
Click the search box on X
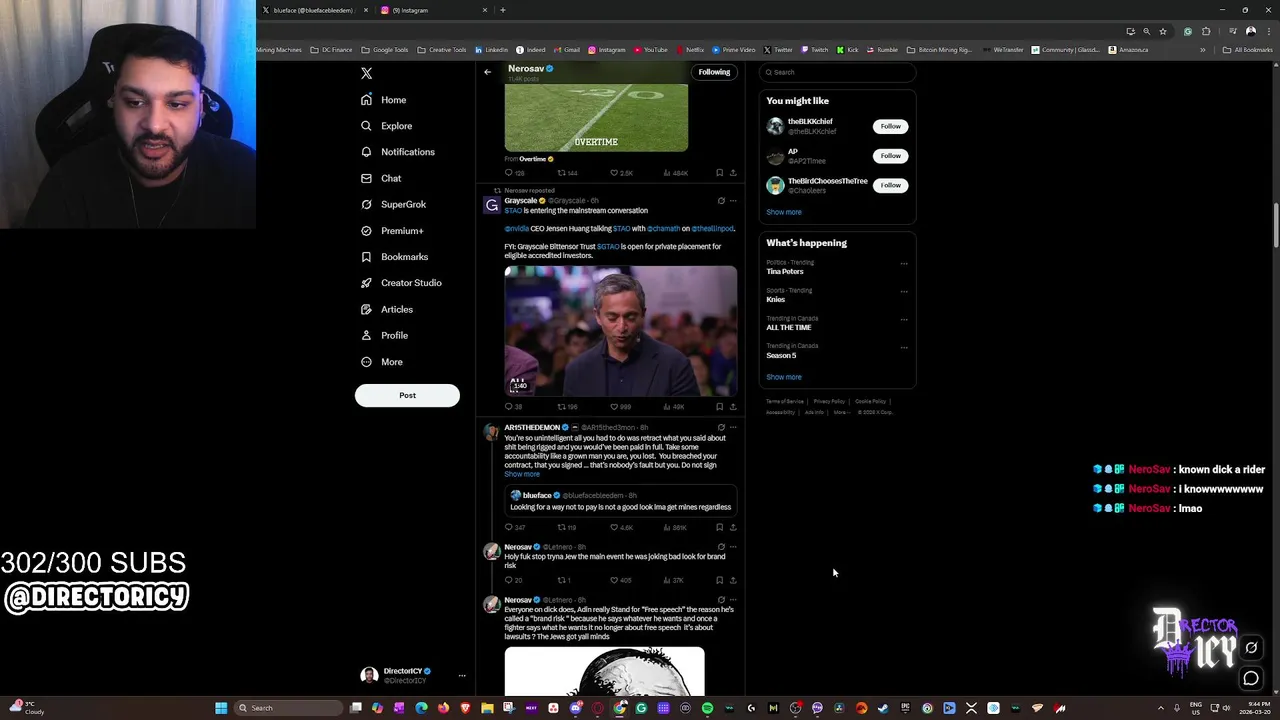click(837, 72)
